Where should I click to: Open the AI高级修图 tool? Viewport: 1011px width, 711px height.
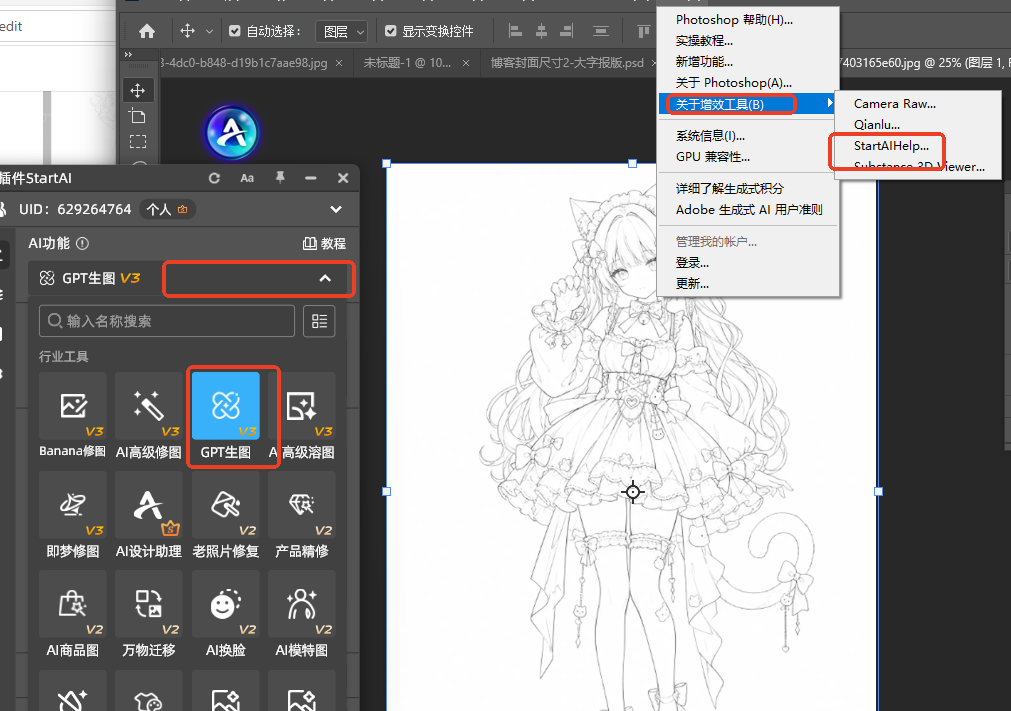[148, 416]
